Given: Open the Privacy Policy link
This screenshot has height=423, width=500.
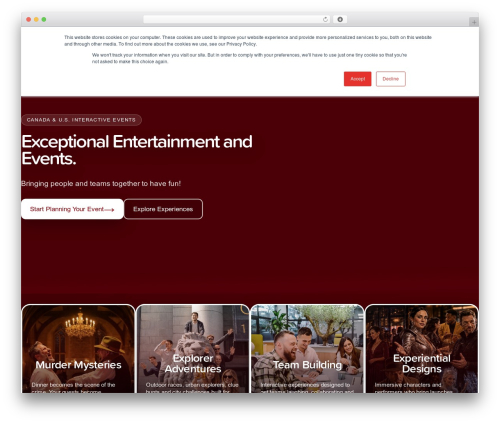Looking at the screenshot, I should click(241, 44).
